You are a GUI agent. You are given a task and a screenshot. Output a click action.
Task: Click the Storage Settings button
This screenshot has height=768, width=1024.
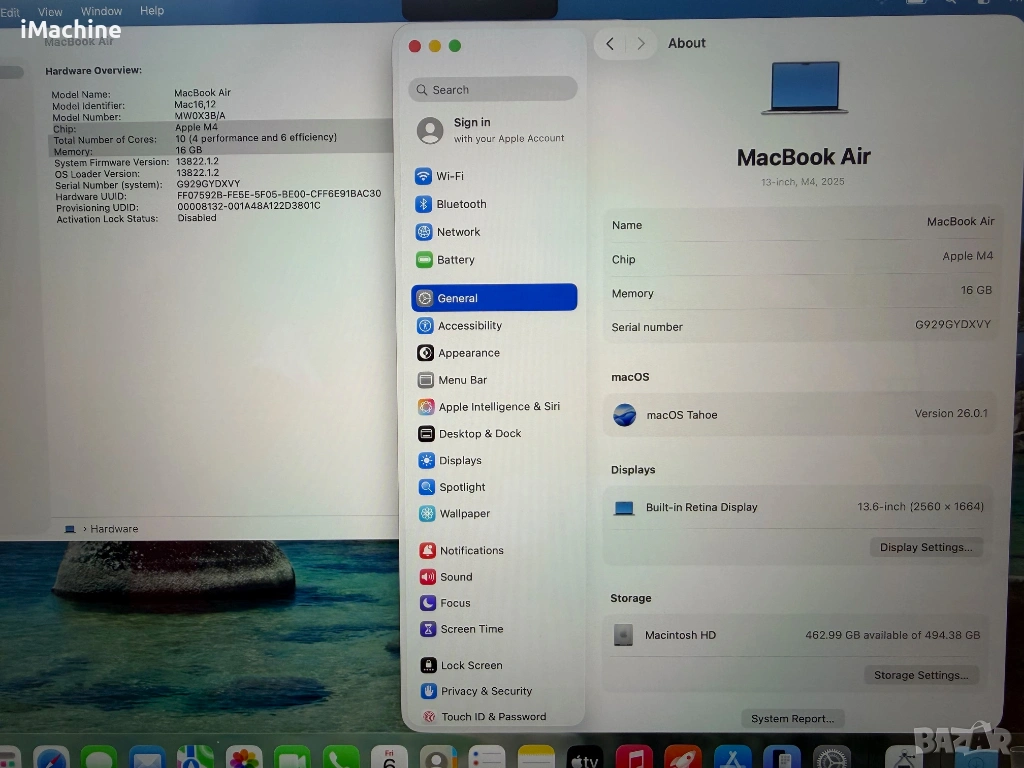(920, 675)
